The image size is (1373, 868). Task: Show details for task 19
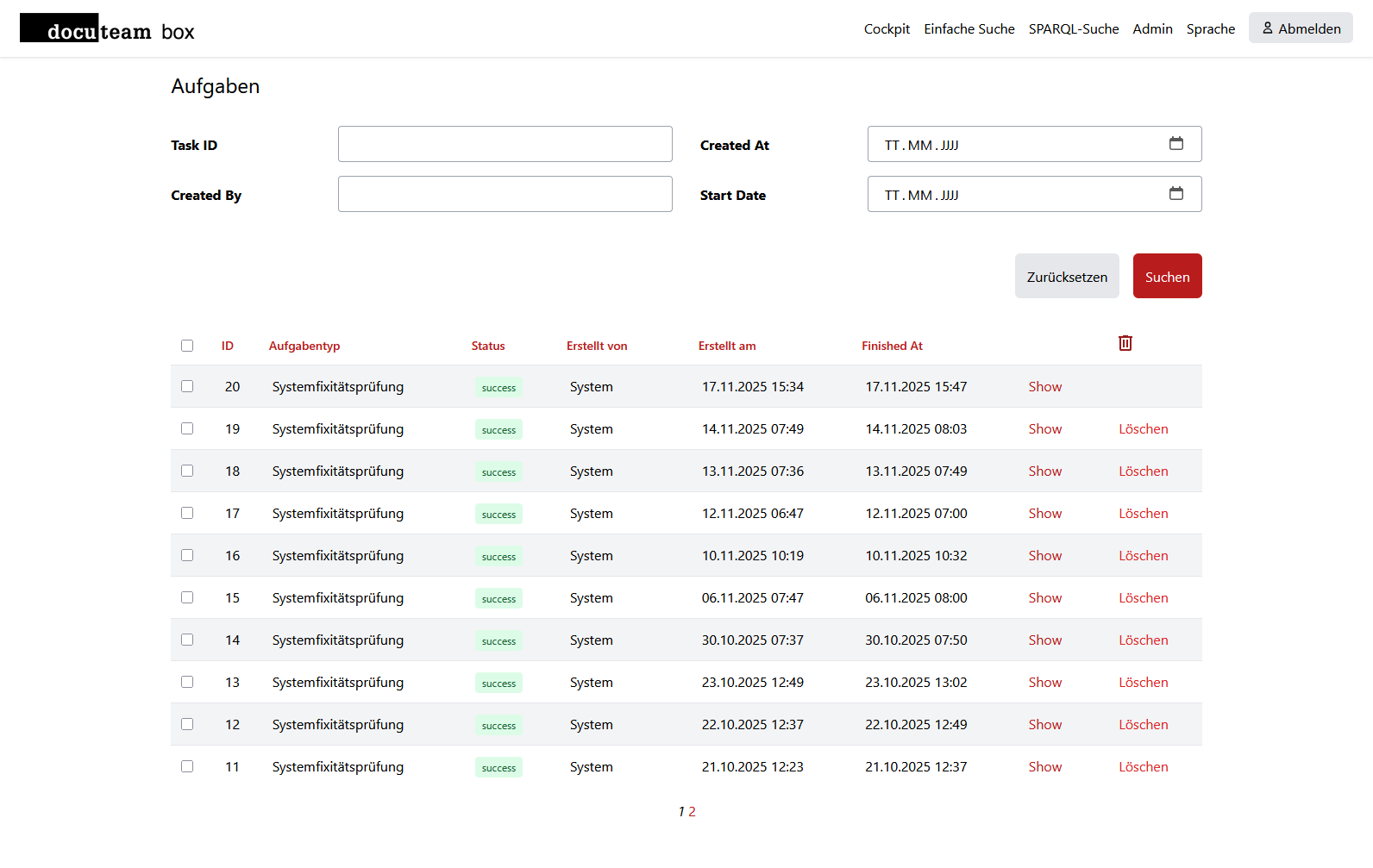pos(1044,429)
